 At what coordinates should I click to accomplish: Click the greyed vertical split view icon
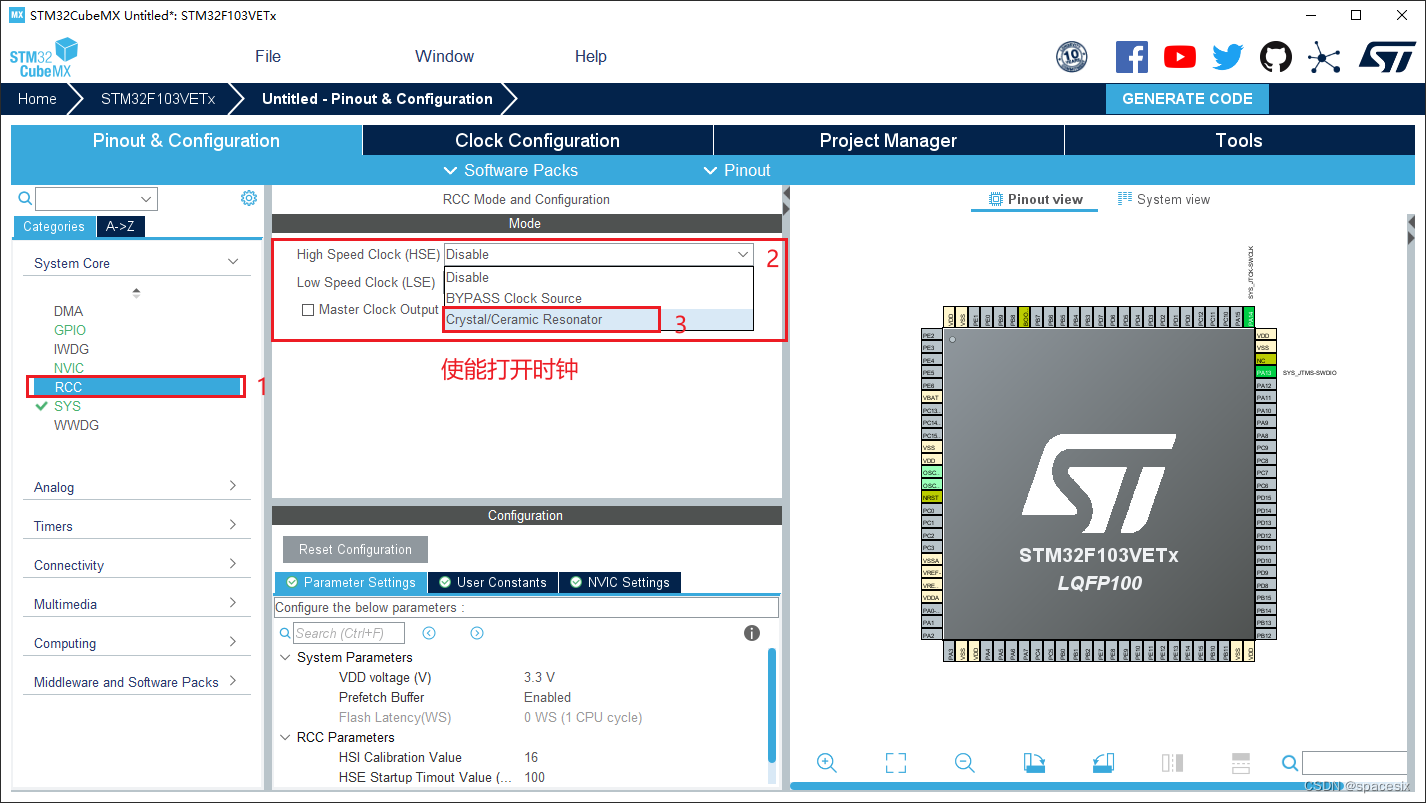pyautogui.click(x=1172, y=763)
